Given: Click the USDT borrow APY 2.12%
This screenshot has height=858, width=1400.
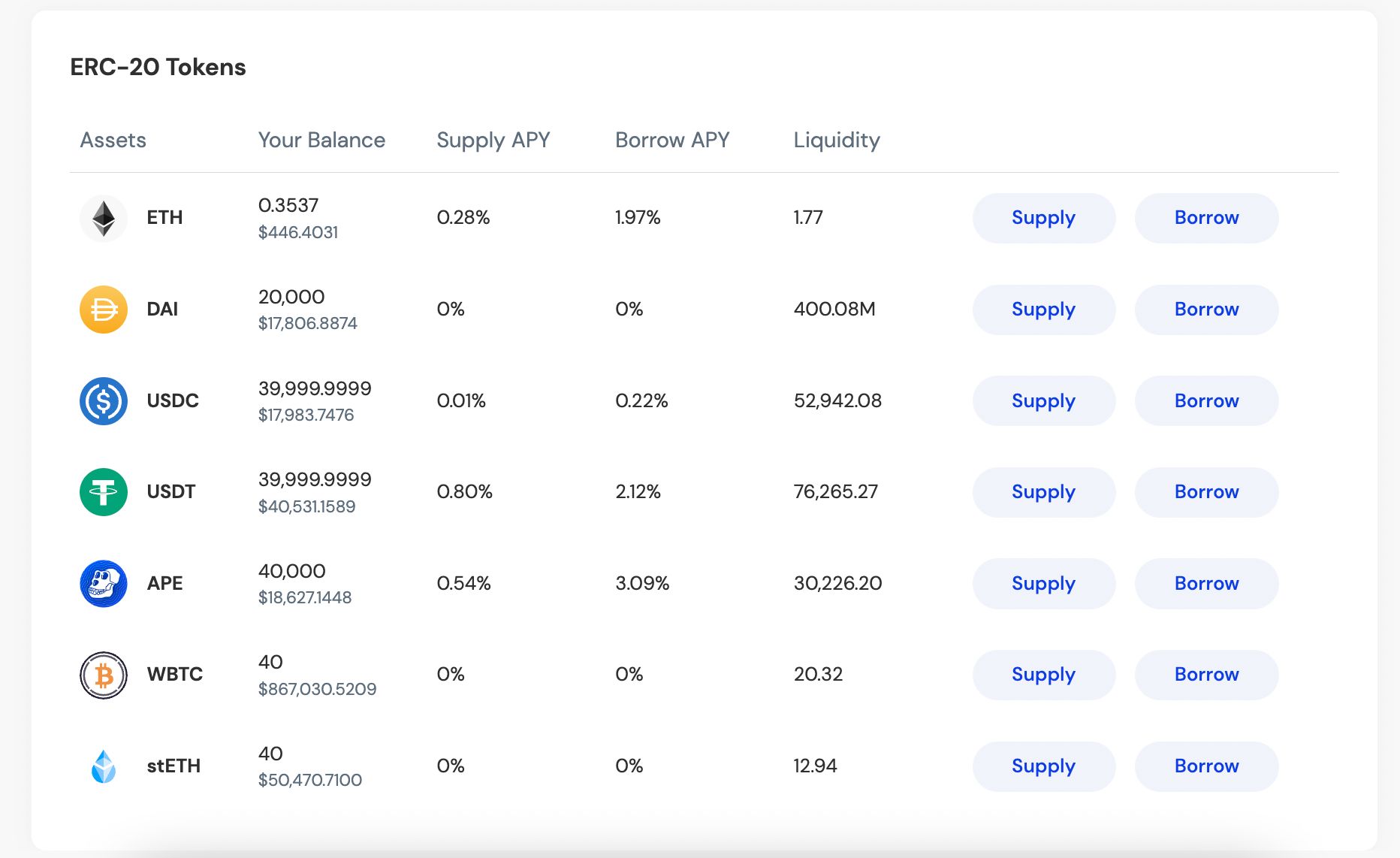Looking at the screenshot, I should tap(638, 492).
